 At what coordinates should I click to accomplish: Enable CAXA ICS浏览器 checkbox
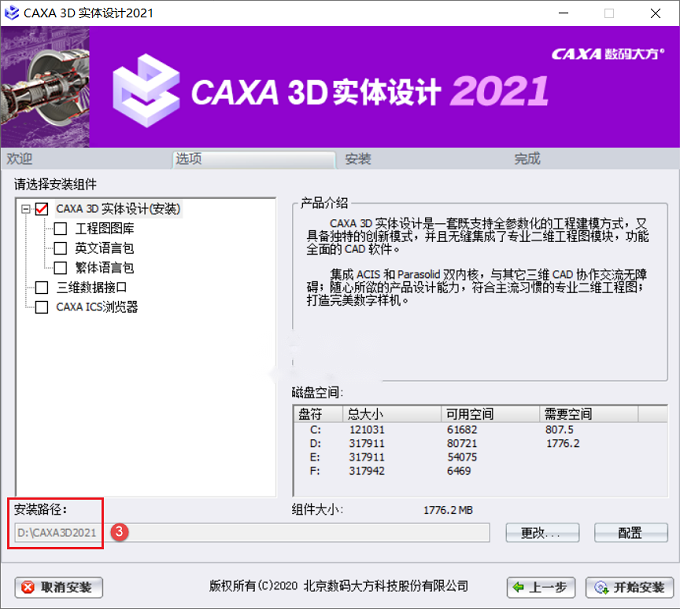(x=42, y=307)
